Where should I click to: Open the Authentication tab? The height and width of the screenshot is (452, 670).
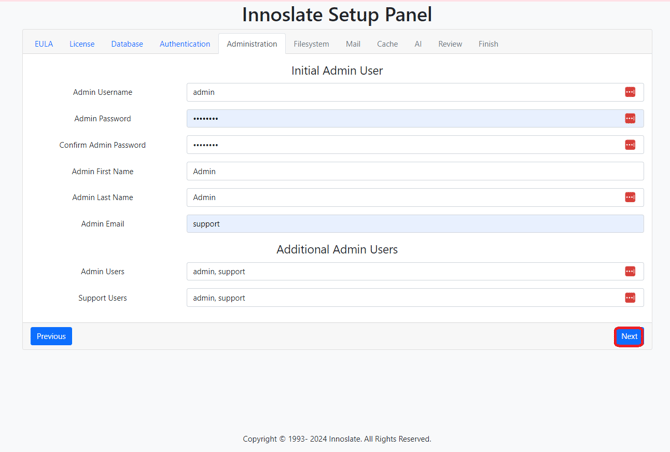tap(185, 44)
